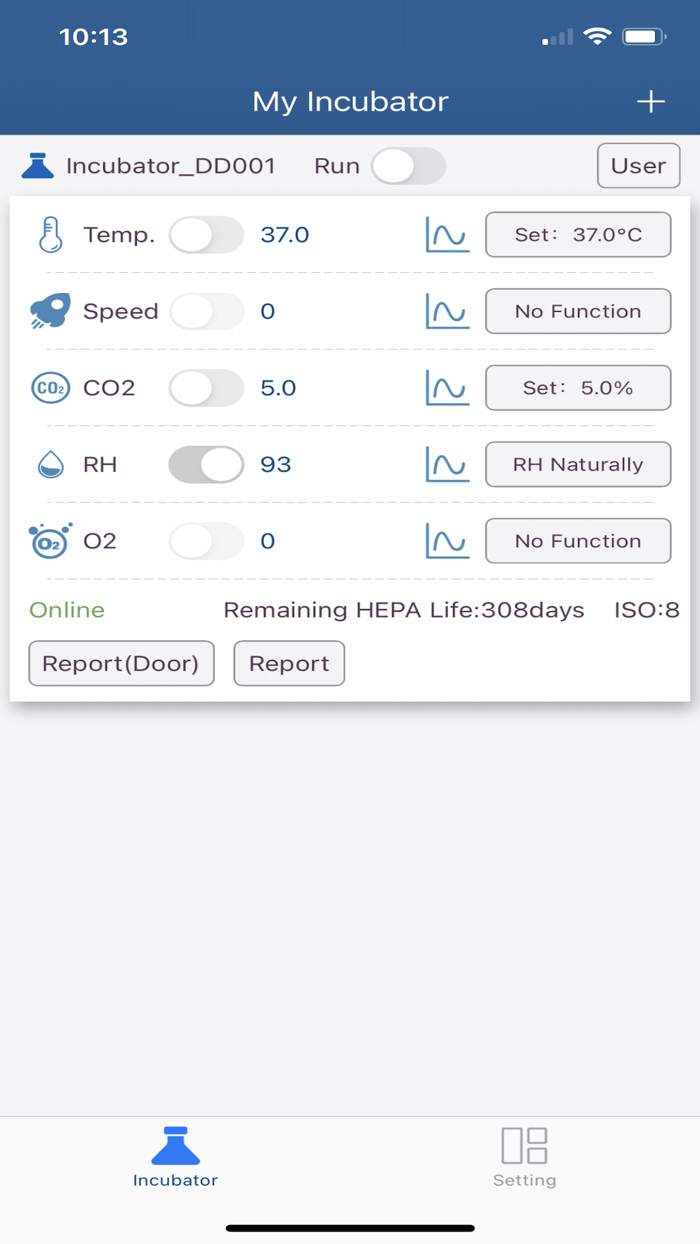Enable the CO2 switch

point(206,388)
